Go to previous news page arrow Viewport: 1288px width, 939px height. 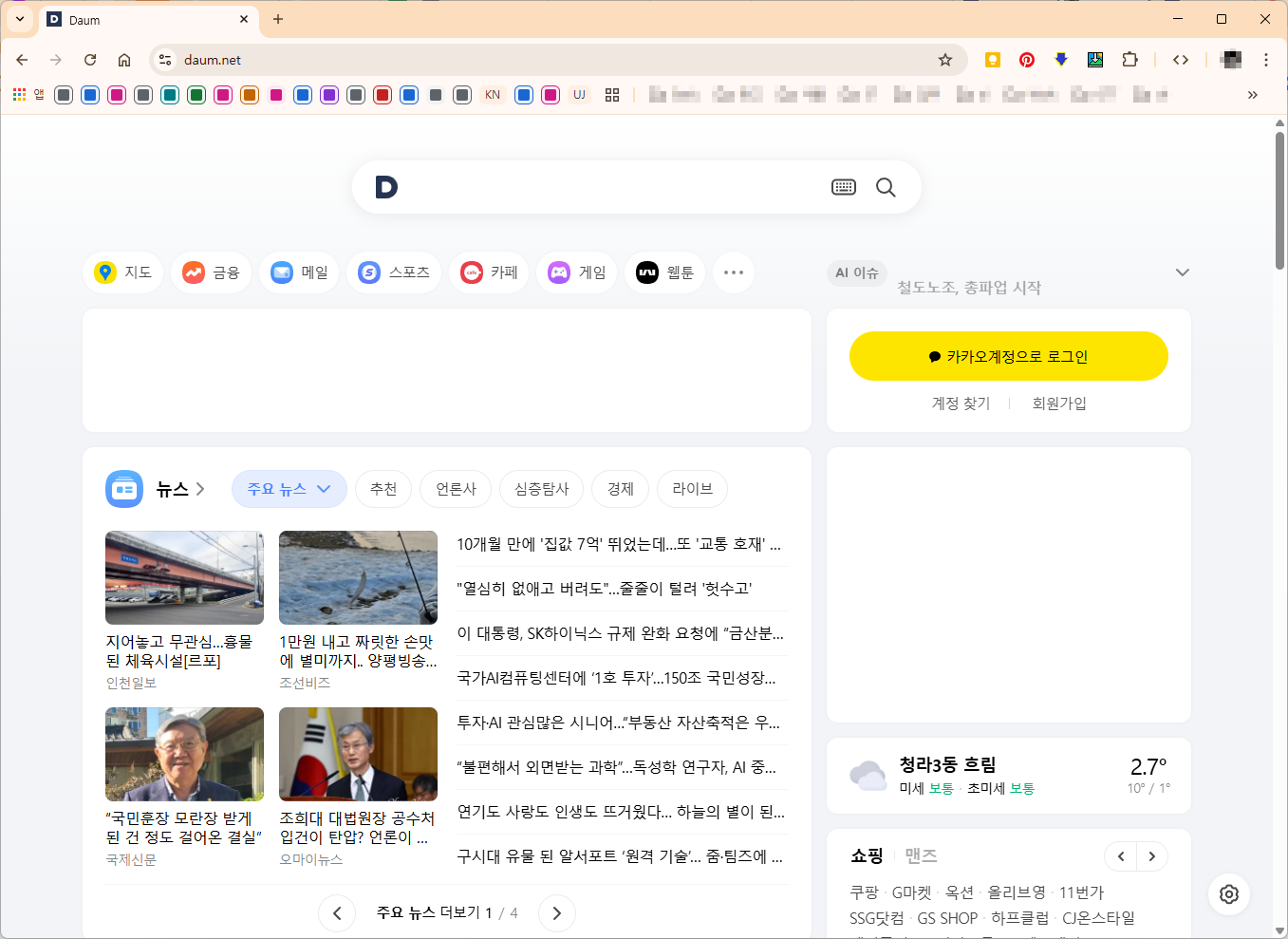click(x=337, y=913)
